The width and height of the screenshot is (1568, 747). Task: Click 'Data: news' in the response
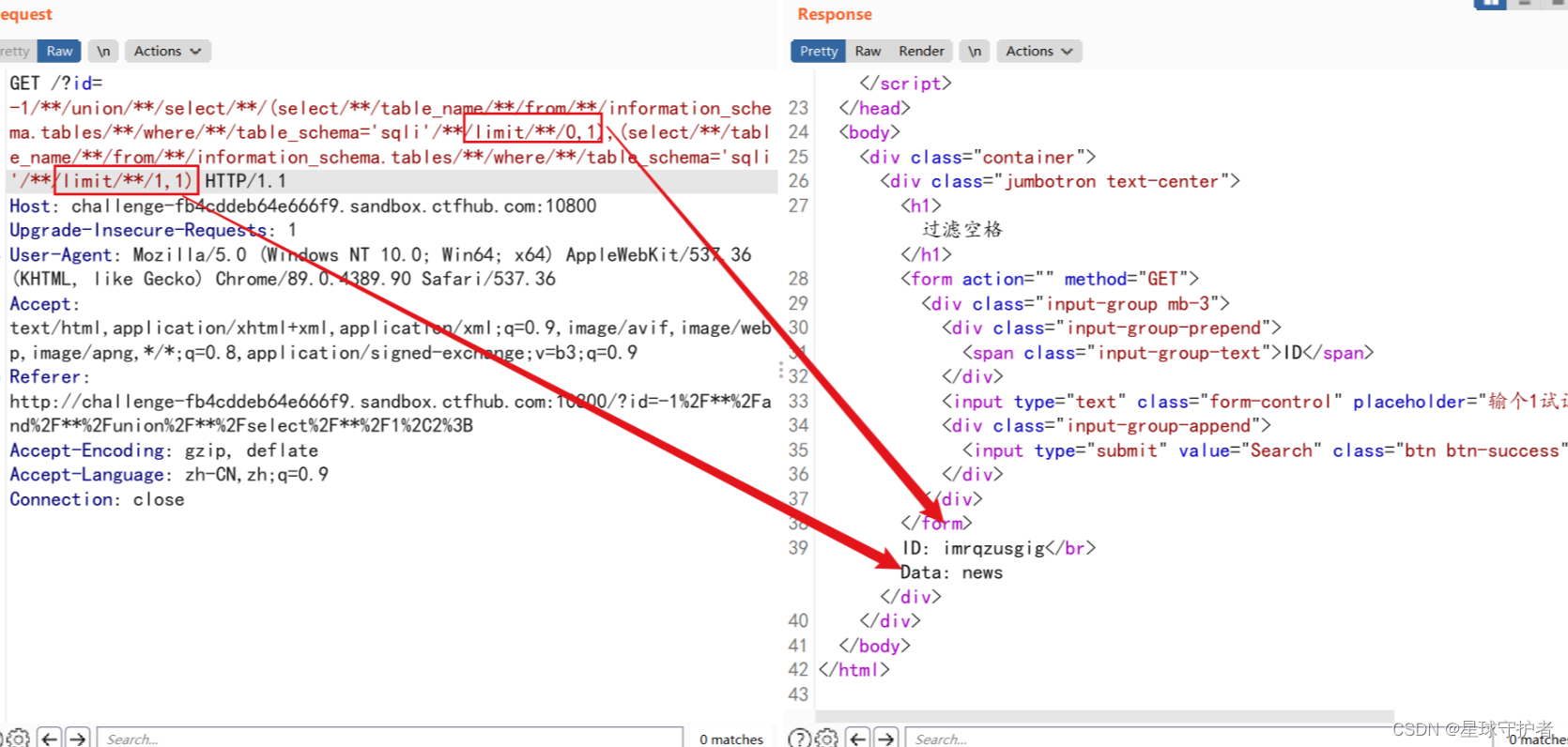952,572
